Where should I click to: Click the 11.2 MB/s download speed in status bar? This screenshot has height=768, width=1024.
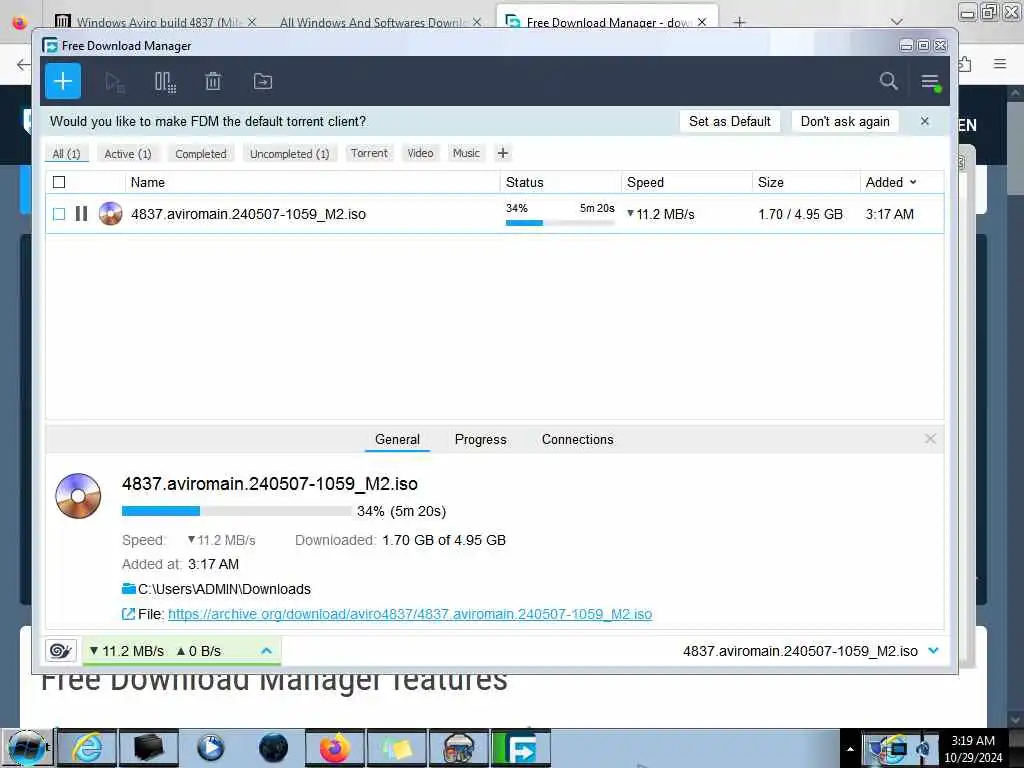(x=127, y=651)
